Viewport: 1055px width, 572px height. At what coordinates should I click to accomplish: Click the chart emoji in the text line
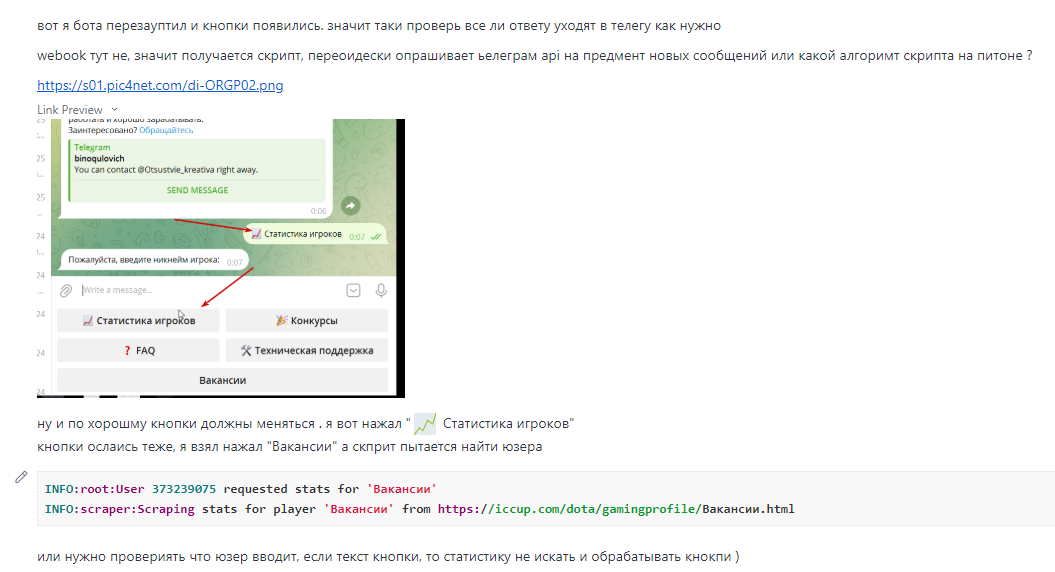(x=425, y=424)
